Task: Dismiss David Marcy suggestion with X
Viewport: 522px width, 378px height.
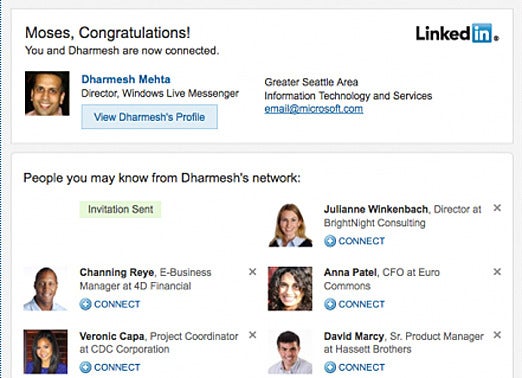Action: point(497,335)
